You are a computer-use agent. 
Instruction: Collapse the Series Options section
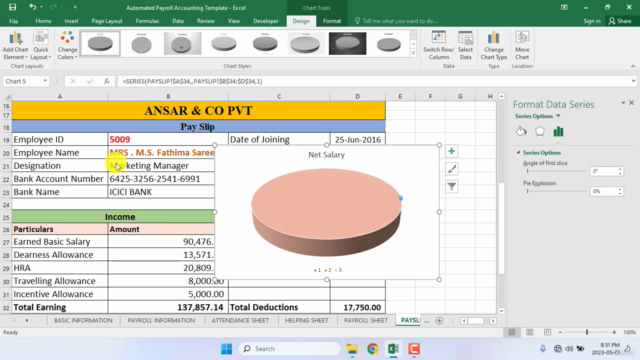tap(518, 153)
